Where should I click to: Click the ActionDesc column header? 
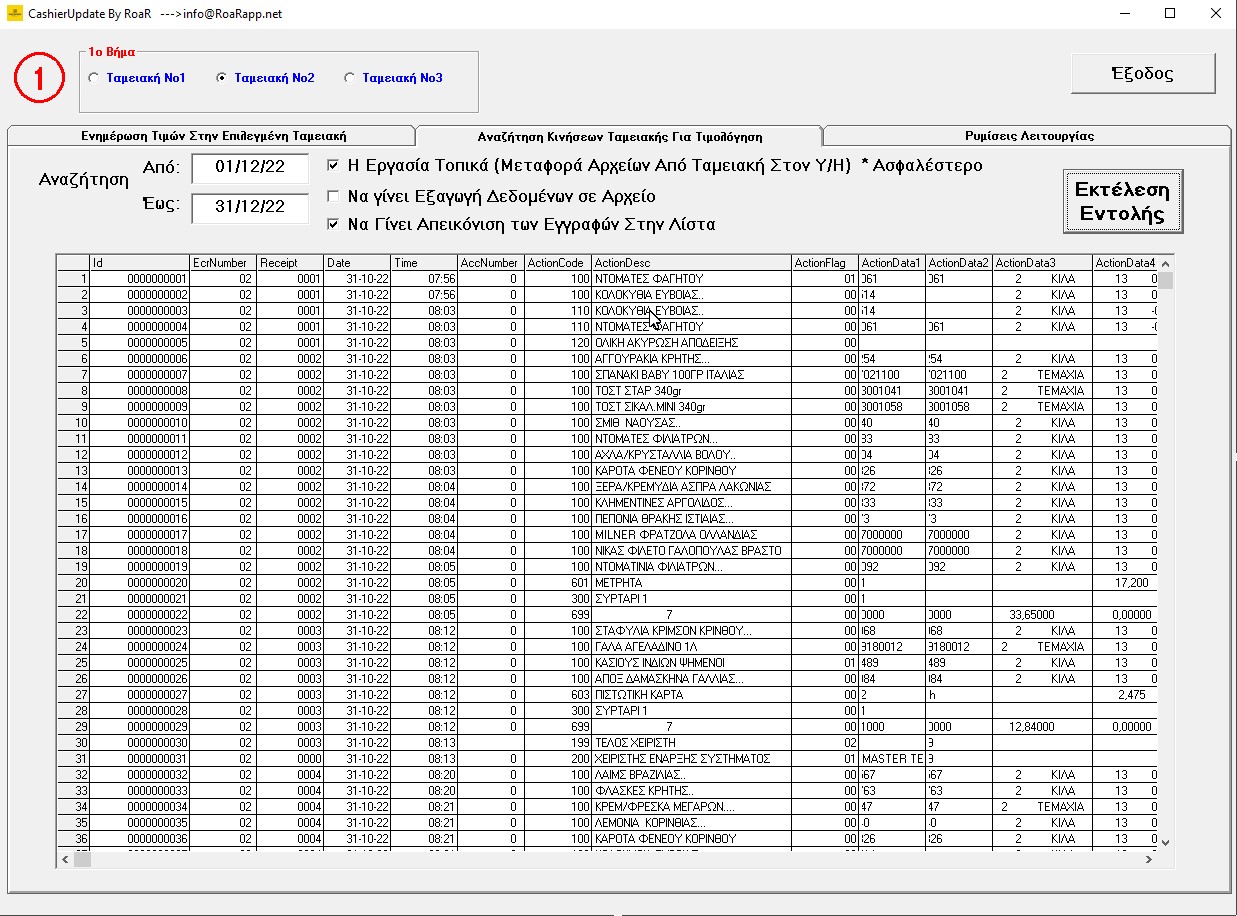690,263
